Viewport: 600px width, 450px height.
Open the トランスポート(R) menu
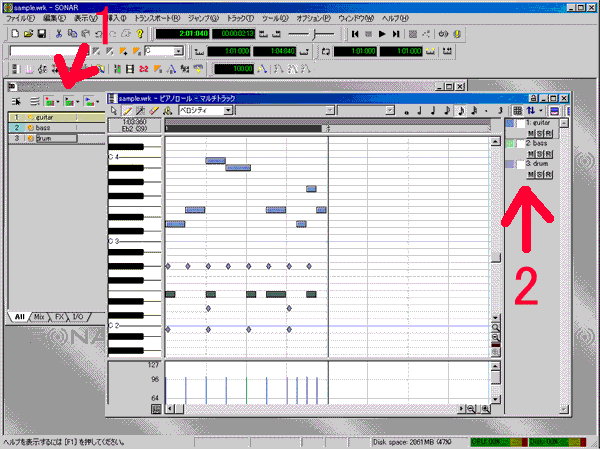[157, 18]
